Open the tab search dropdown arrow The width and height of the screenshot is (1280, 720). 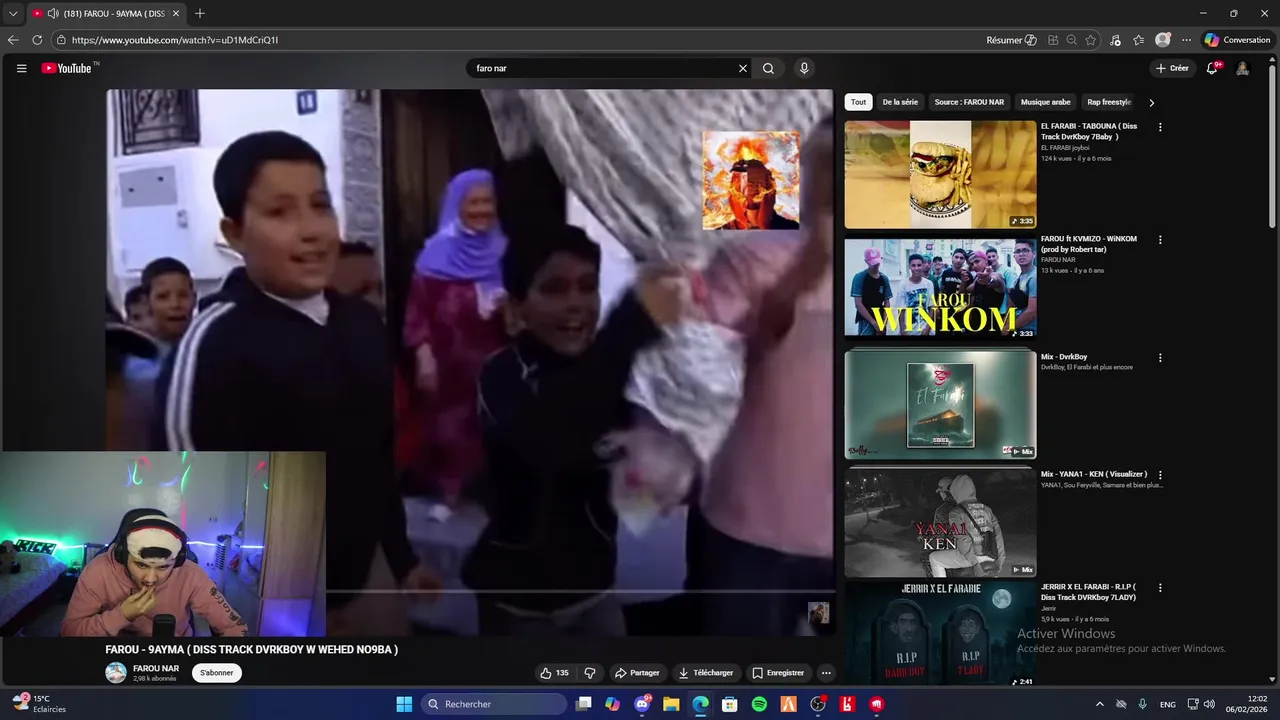click(x=13, y=13)
